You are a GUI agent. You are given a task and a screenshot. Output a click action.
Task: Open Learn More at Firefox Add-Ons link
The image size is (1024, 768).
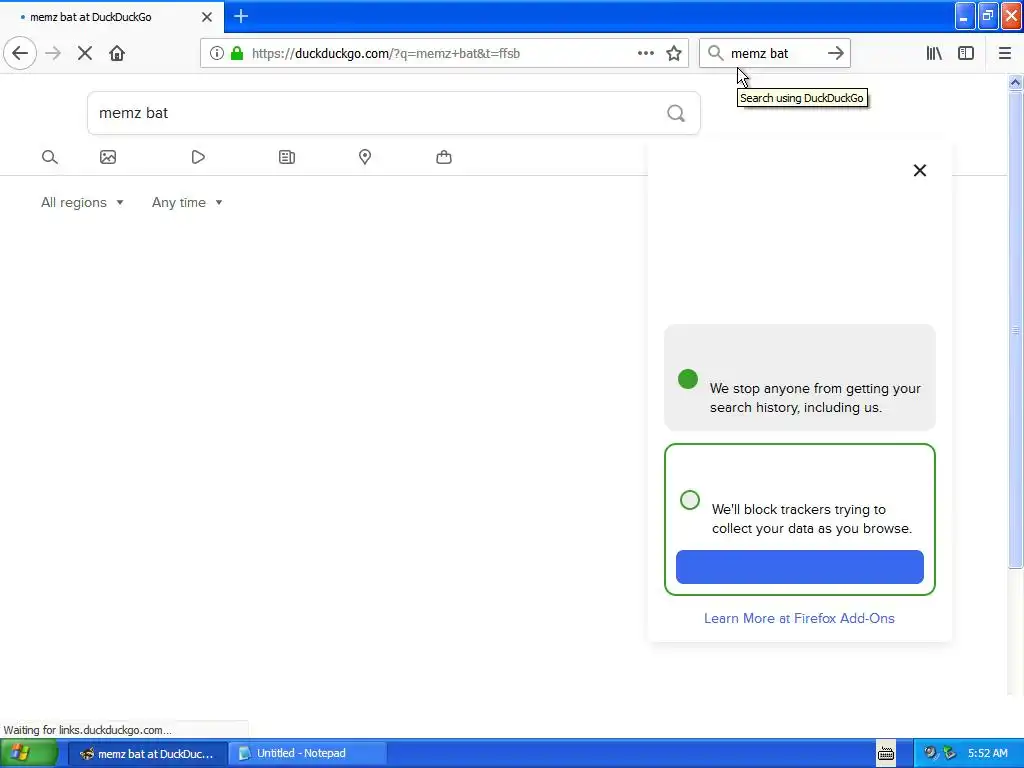coord(799,618)
